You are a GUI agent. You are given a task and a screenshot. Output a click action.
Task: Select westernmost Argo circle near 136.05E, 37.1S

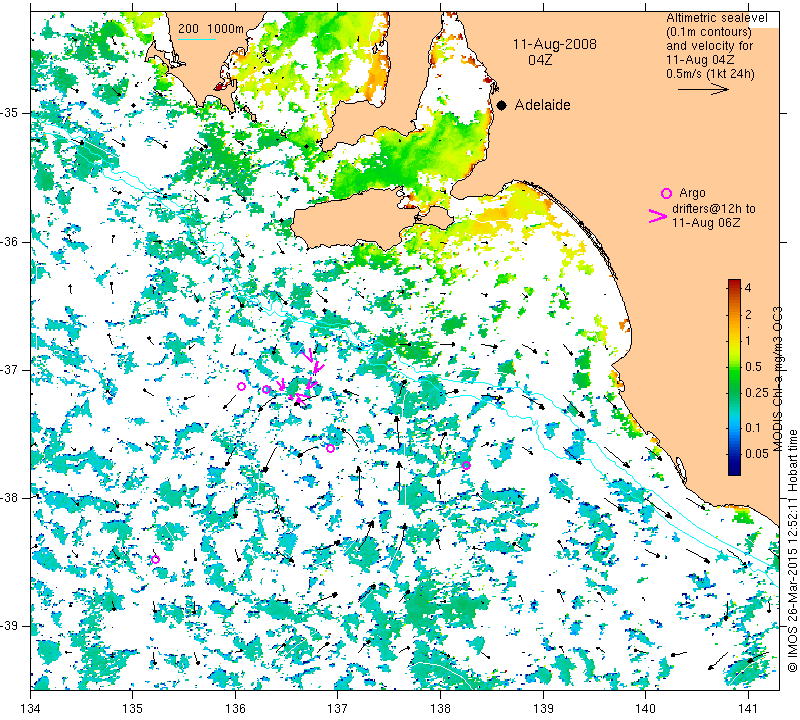click(x=241, y=386)
